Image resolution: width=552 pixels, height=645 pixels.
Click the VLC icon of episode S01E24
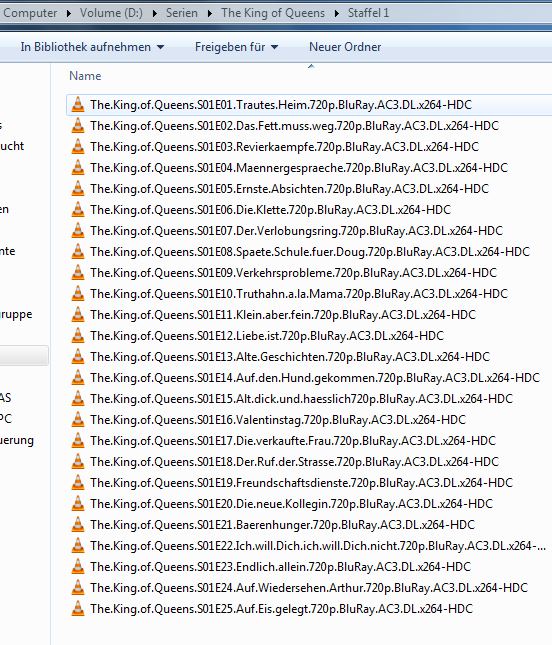[x=78, y=587]
